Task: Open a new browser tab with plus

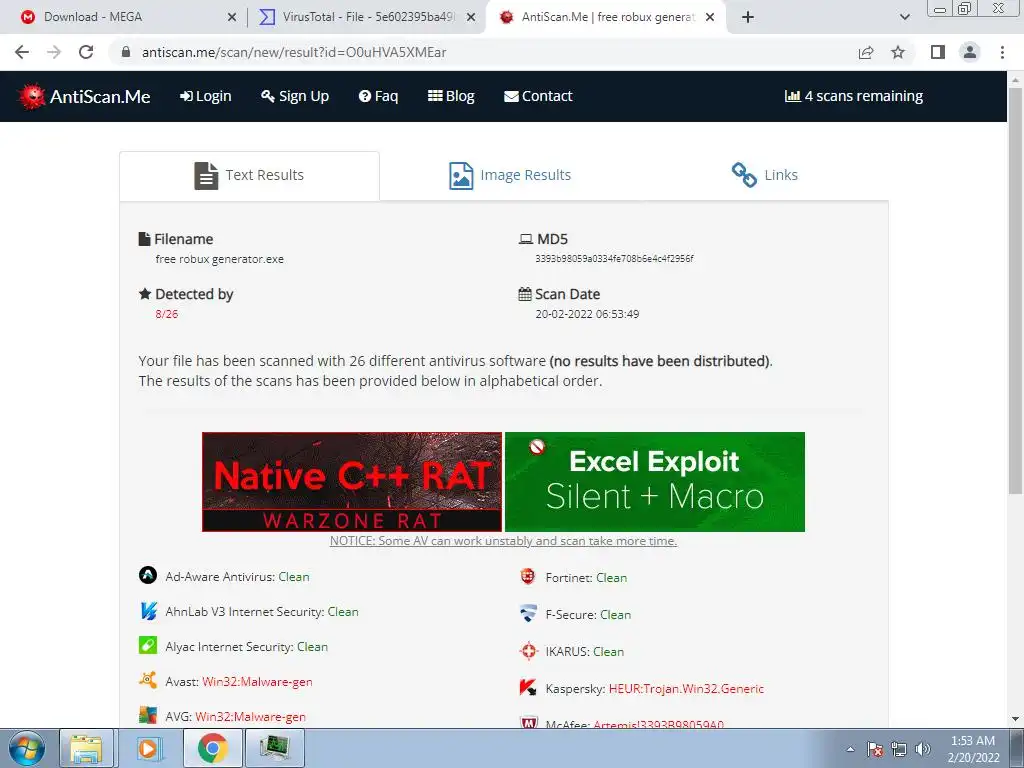Action: (748, 17)
